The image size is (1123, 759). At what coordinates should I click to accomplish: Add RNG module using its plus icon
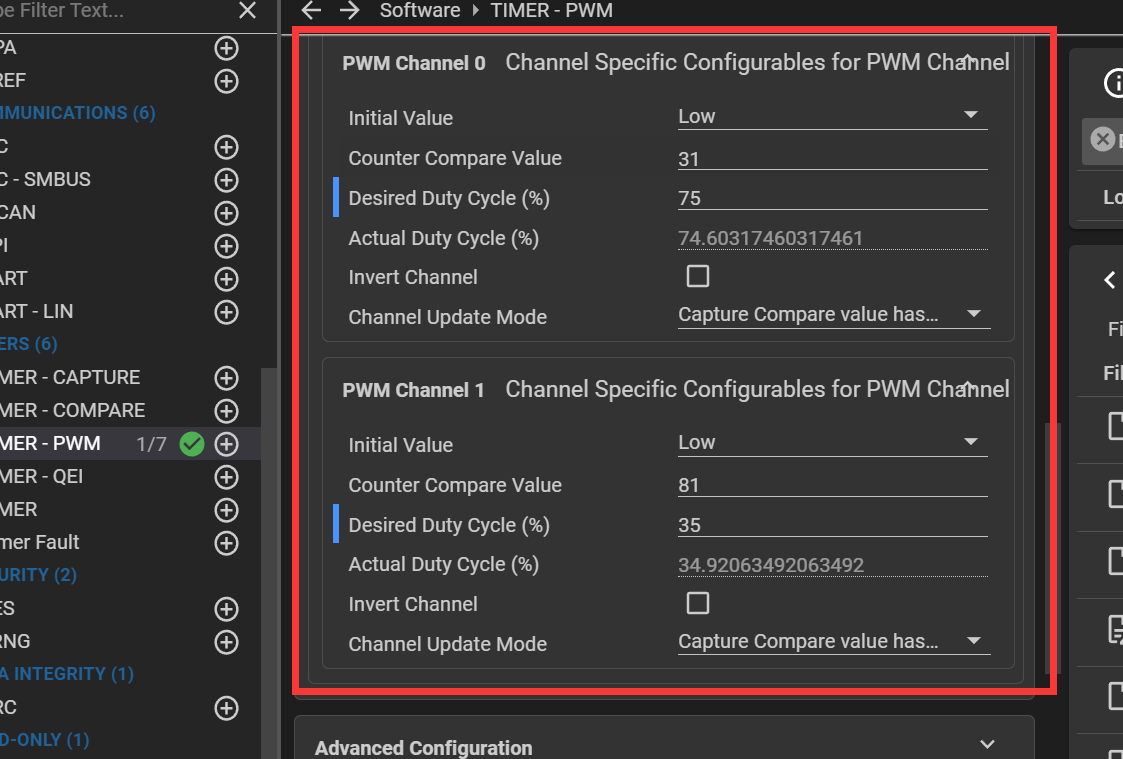coord(227,641)
